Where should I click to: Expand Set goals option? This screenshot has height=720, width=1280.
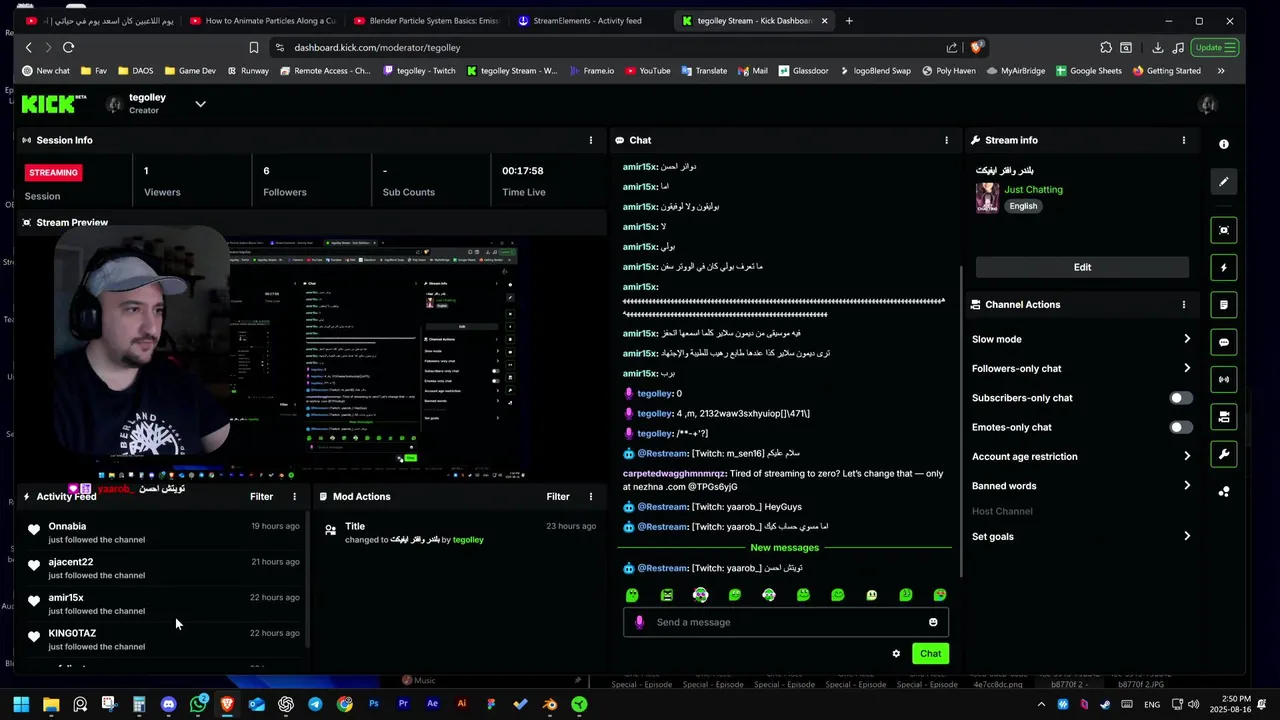1187,536
